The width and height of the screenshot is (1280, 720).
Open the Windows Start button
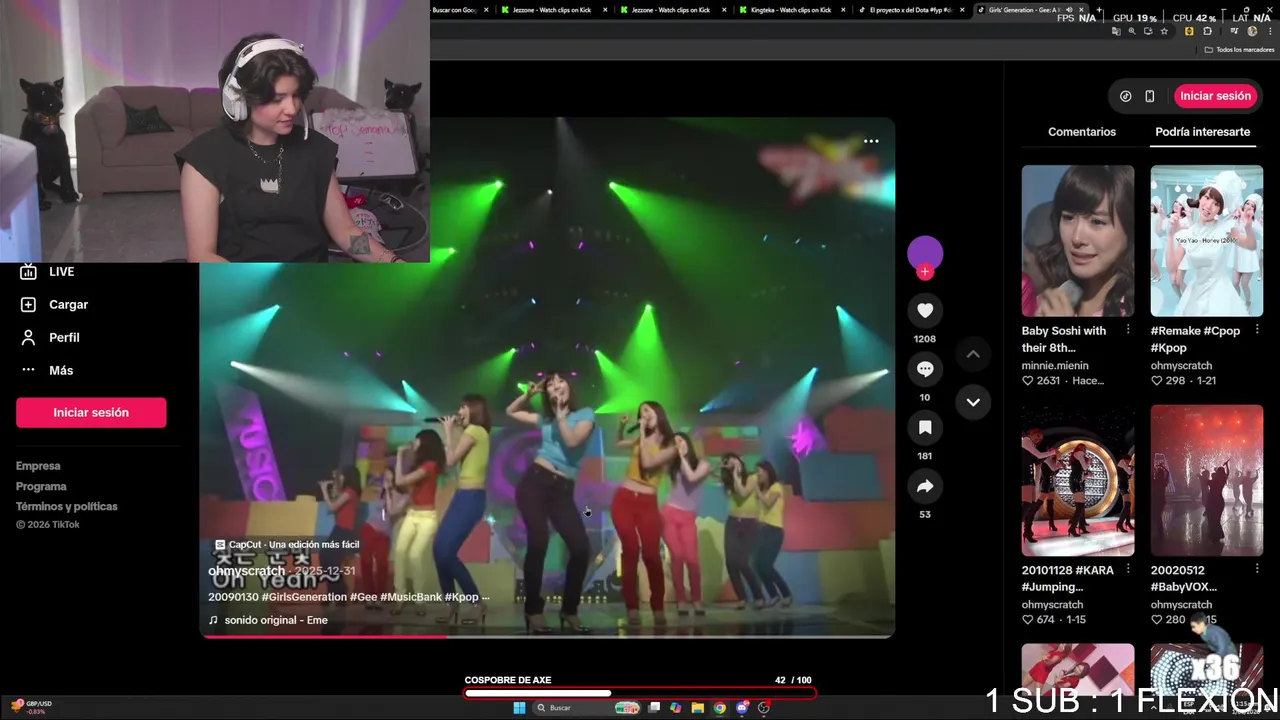pos(519,708)
